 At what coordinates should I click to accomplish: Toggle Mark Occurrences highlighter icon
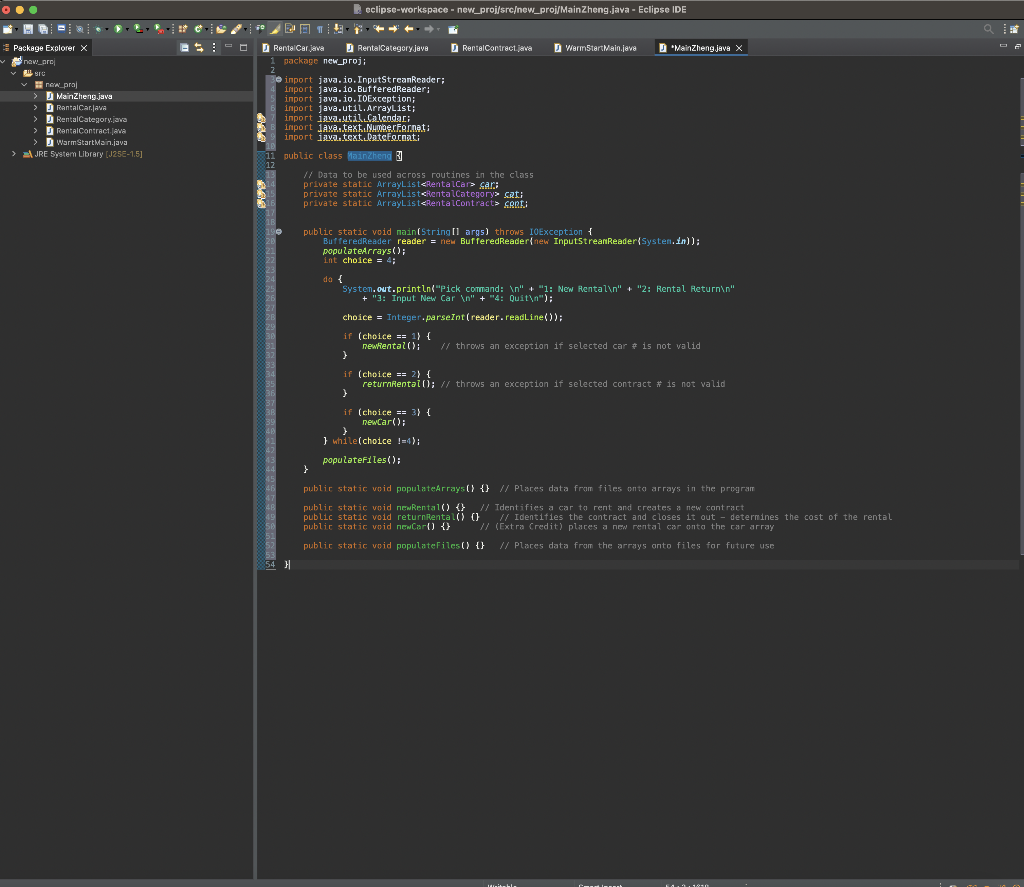[x=275, y=28]
